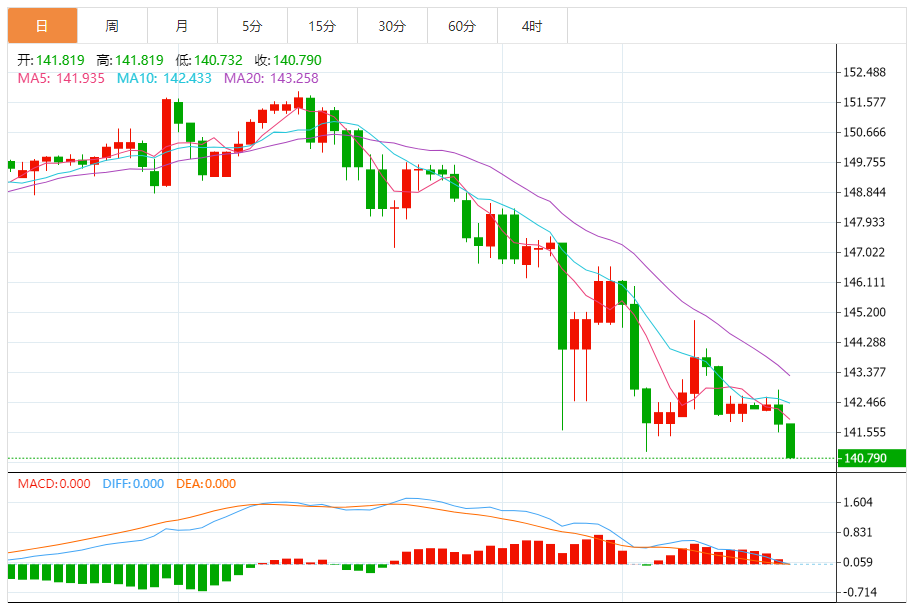Click the DEA: 0.000 label

tap(206, 483)
